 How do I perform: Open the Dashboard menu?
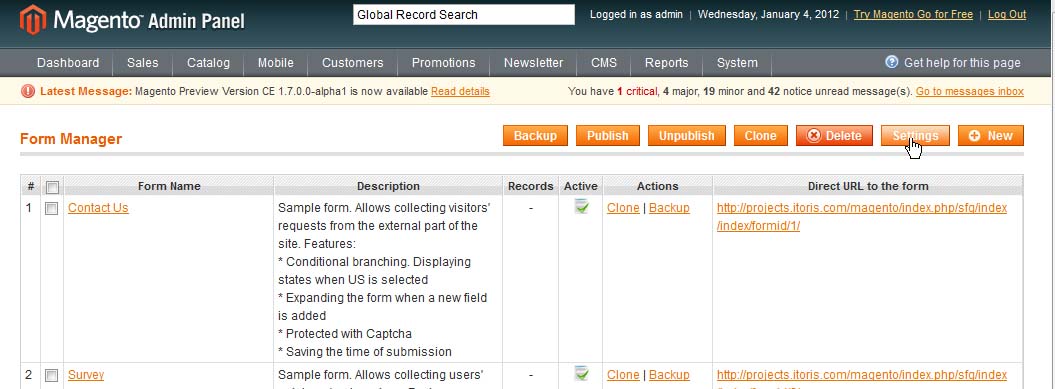tap(68, 63)
